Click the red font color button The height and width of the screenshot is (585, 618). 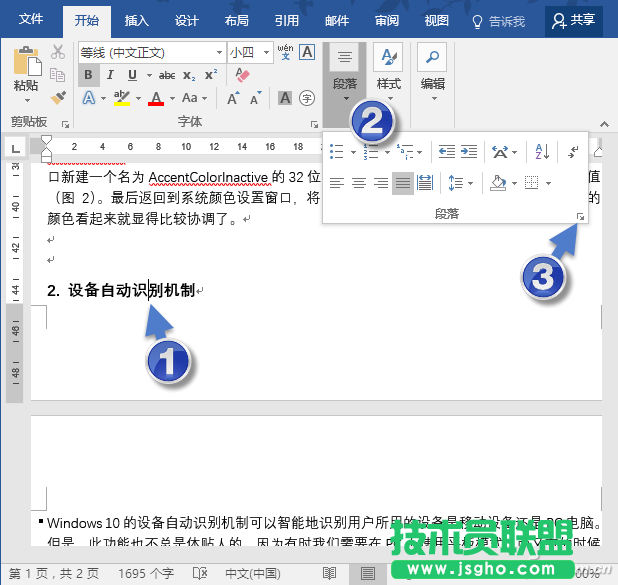click(x=156, y=98)
